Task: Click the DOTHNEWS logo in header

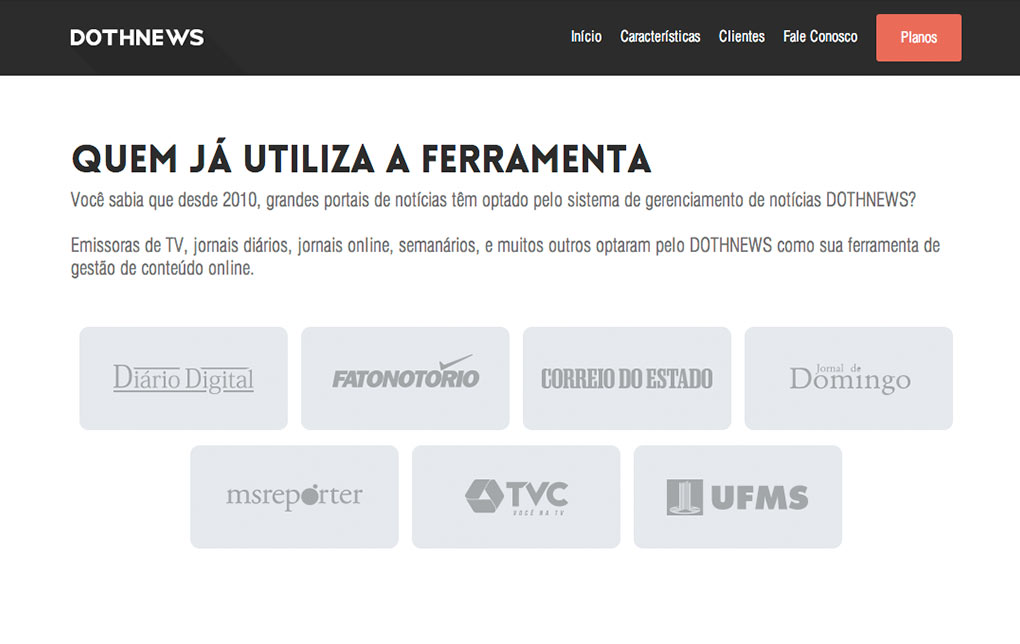Action: [x=137, y=38]
